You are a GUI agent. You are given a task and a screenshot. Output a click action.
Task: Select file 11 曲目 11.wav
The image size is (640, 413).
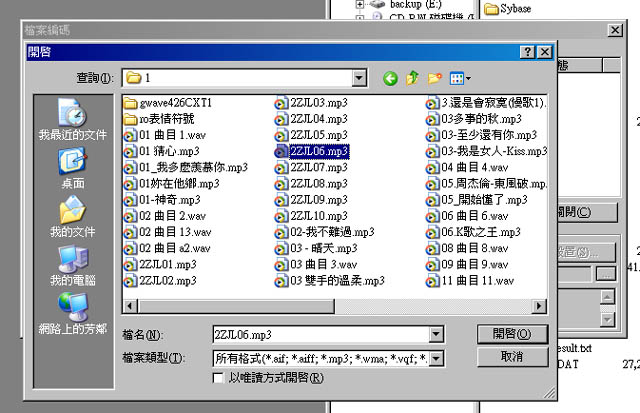coord(470,281)
